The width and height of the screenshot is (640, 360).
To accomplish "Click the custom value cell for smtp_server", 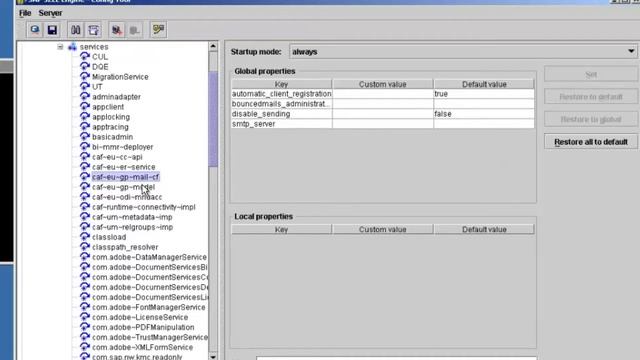I will pos(382,124).
